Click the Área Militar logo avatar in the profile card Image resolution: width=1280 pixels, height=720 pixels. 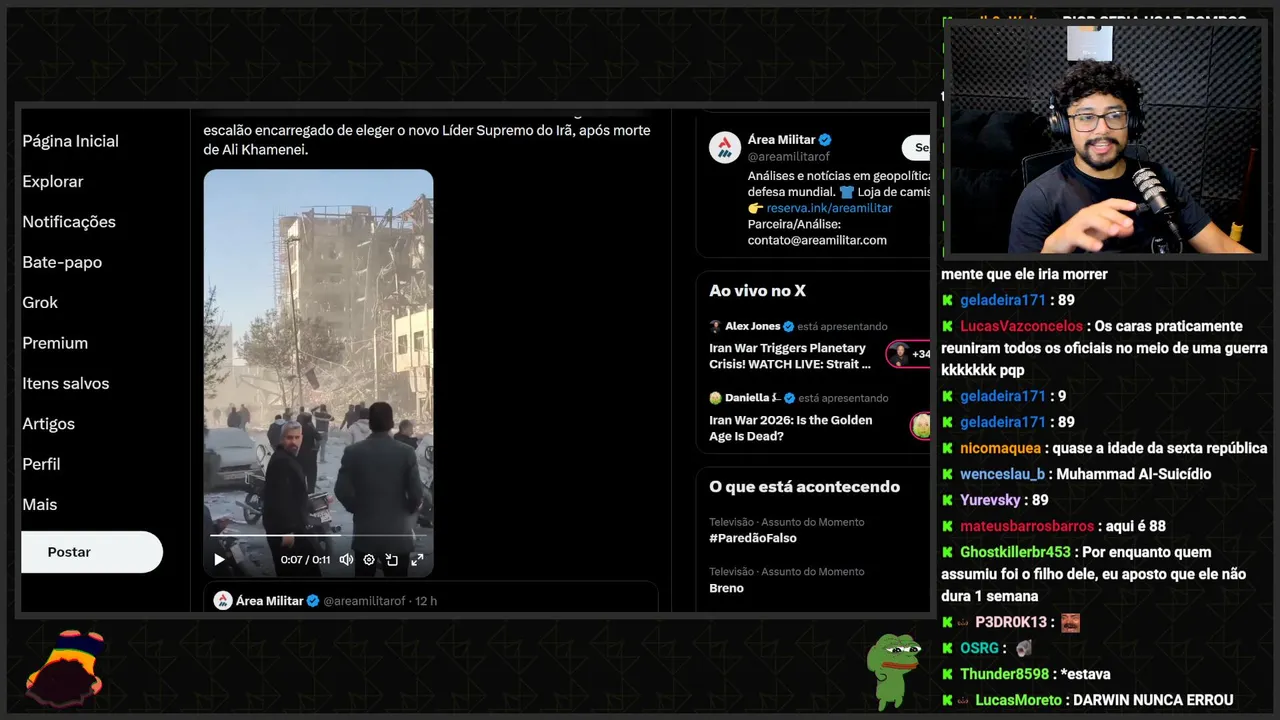click(x=725, y=148)
